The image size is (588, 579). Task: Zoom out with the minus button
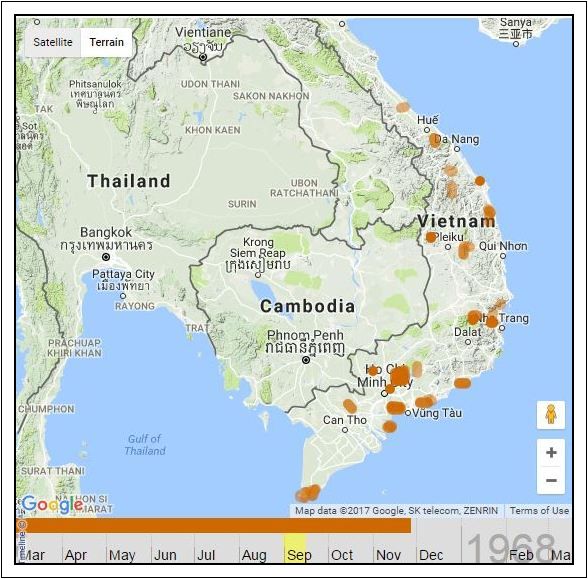pyautogui.click(x=551, y=480)
